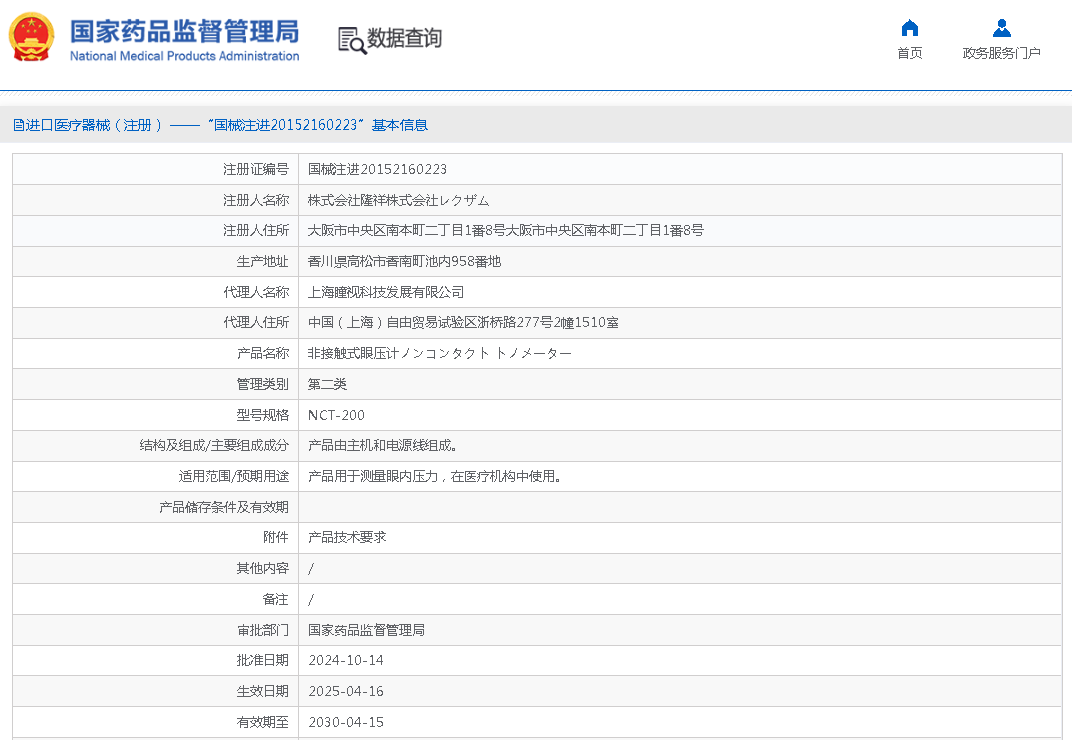Select approving department 国家药品监督管理局 value

click(366, 630)
